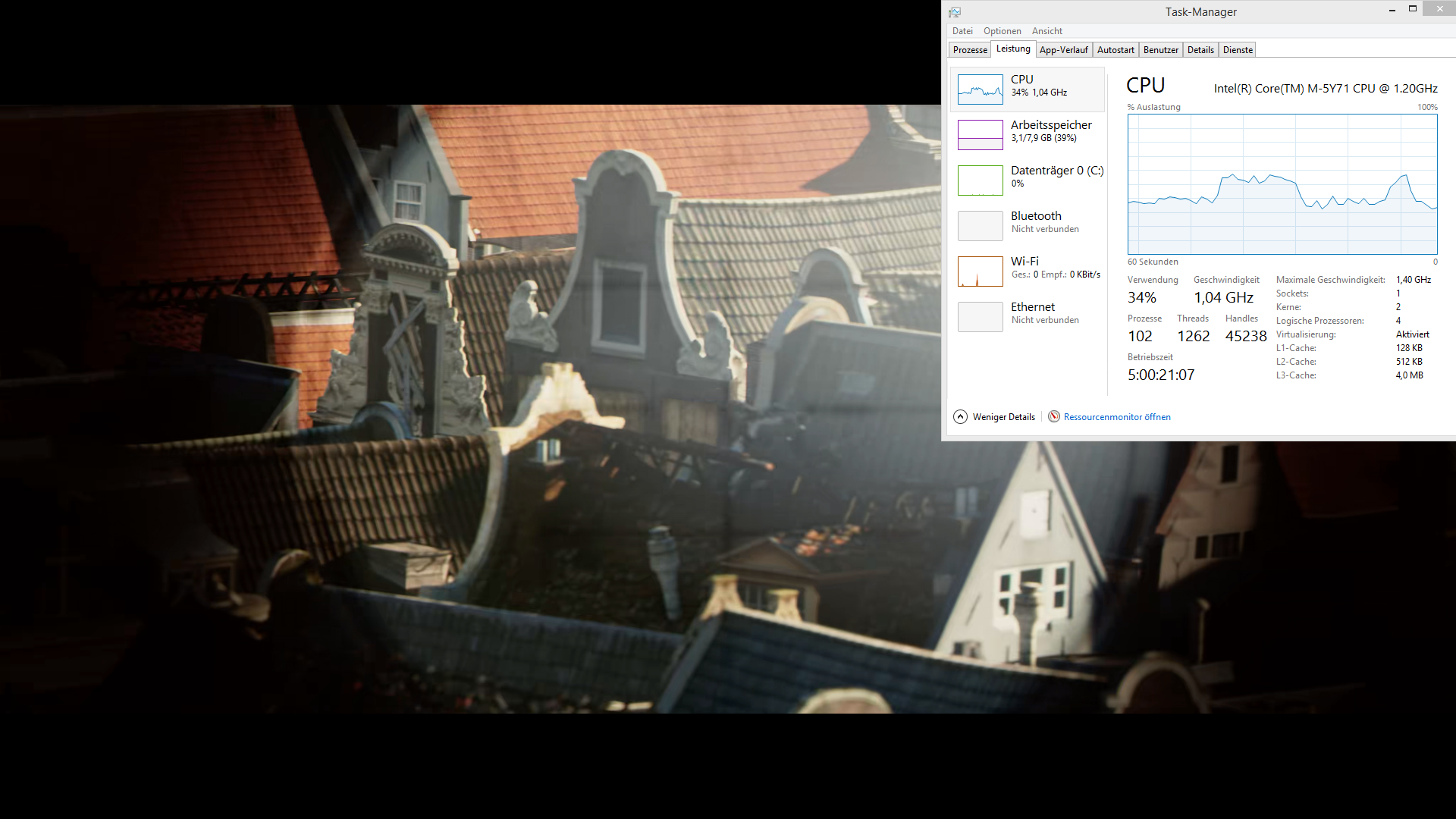
Task: Switch to the Autostart tab
Action: [1116, 50]
